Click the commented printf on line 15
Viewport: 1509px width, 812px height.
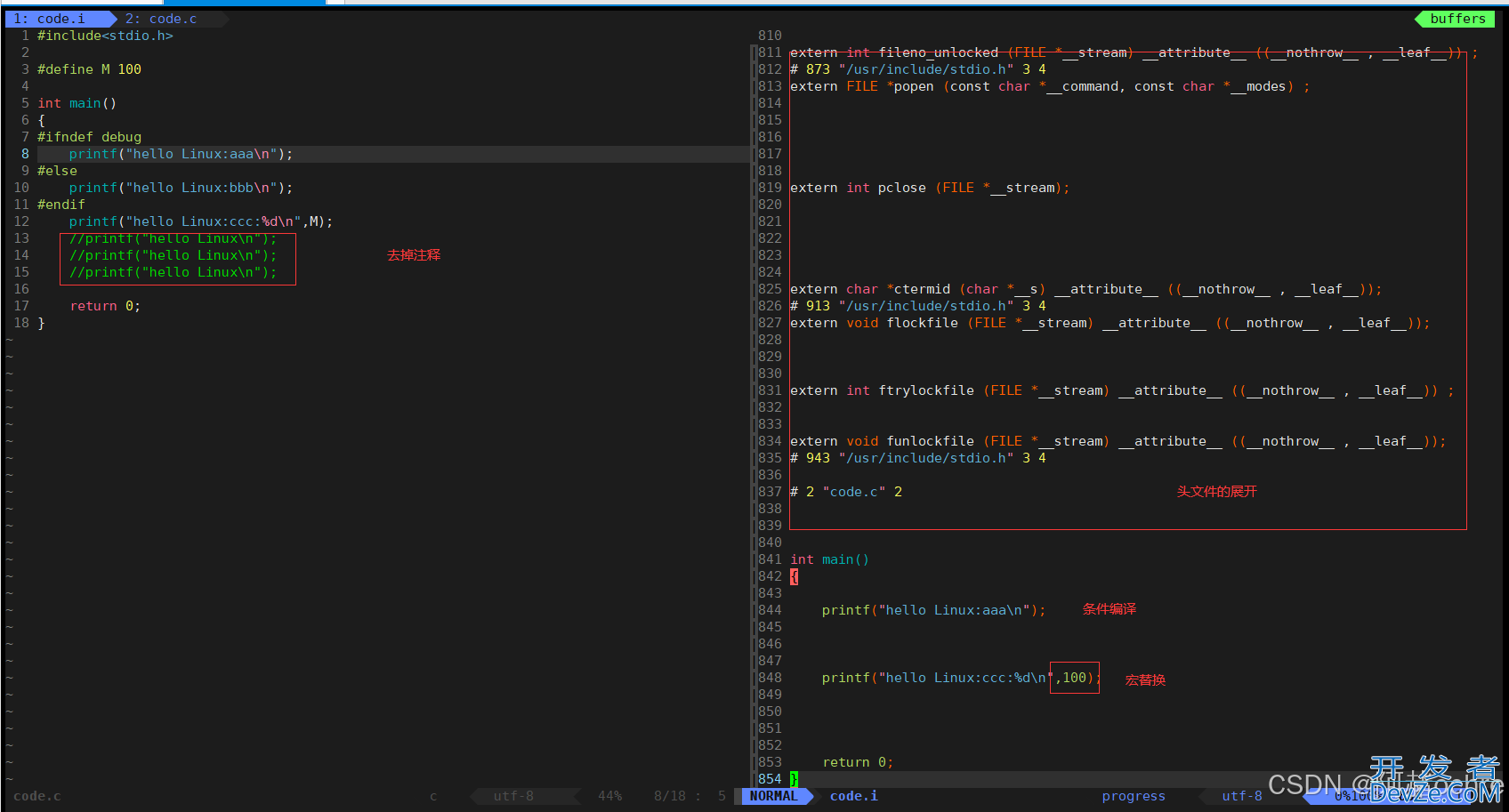click(x=173, y=272)
